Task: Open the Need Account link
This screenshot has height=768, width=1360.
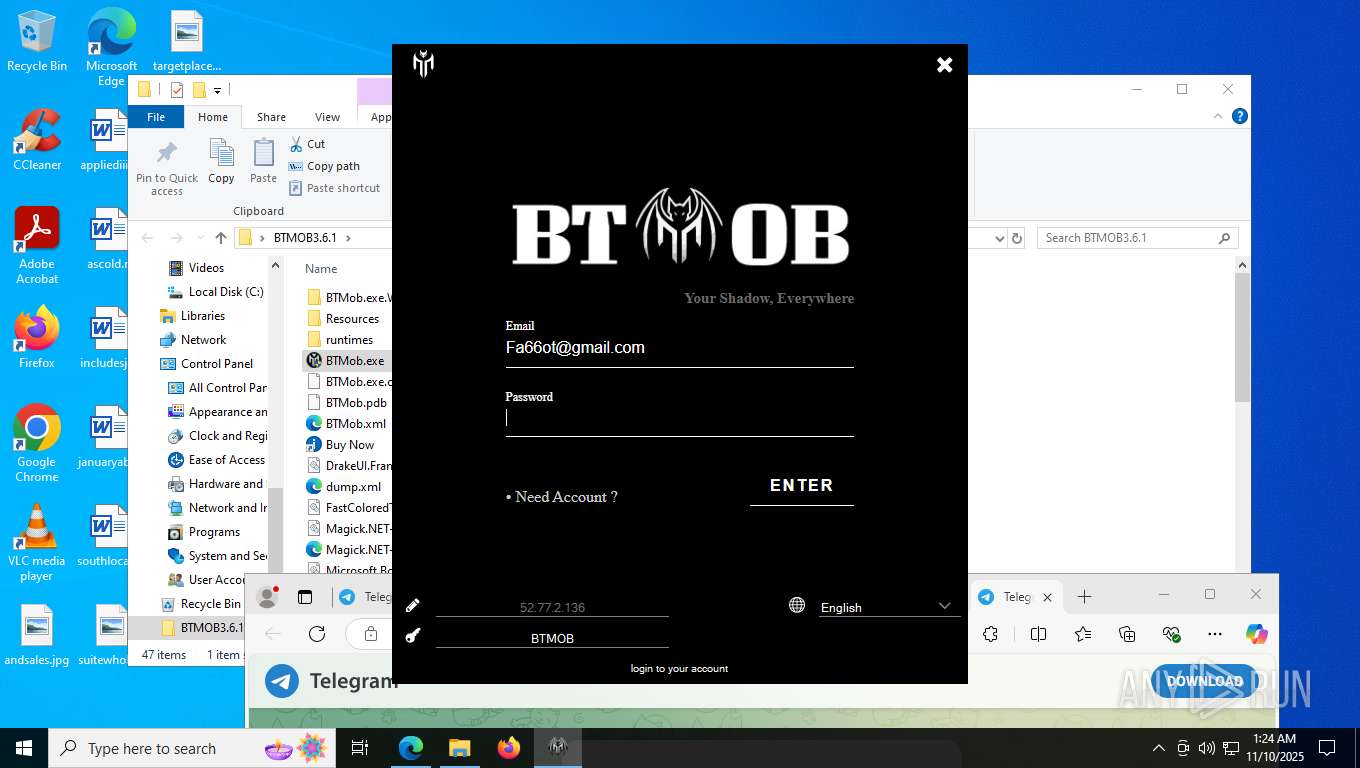Action: click(x=561, y=497)
